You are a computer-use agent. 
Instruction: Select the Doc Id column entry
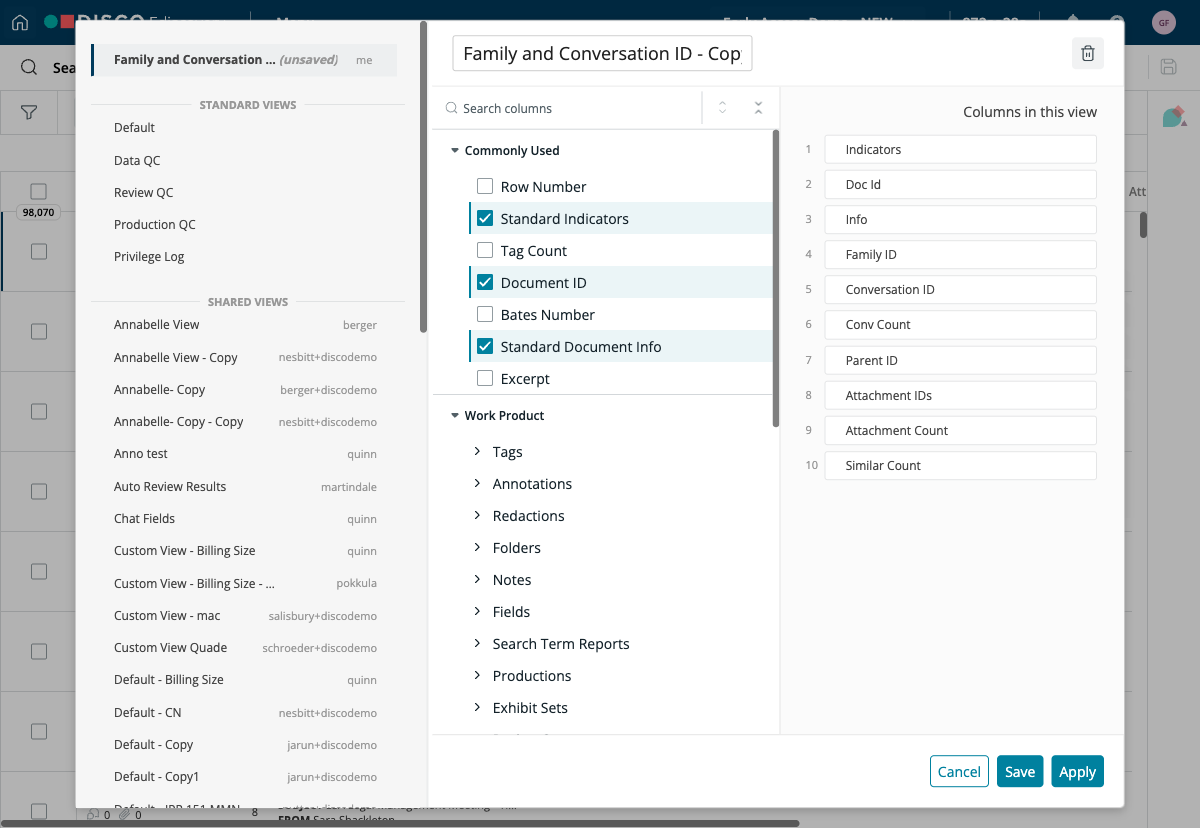pos(960,184)
